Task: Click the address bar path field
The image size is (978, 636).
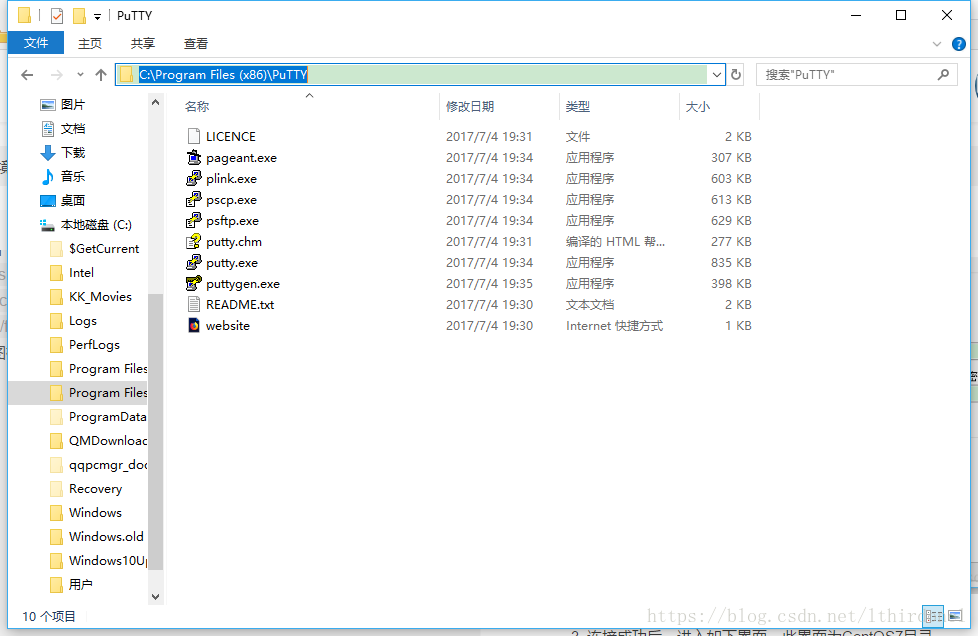Action: [412, 75]
